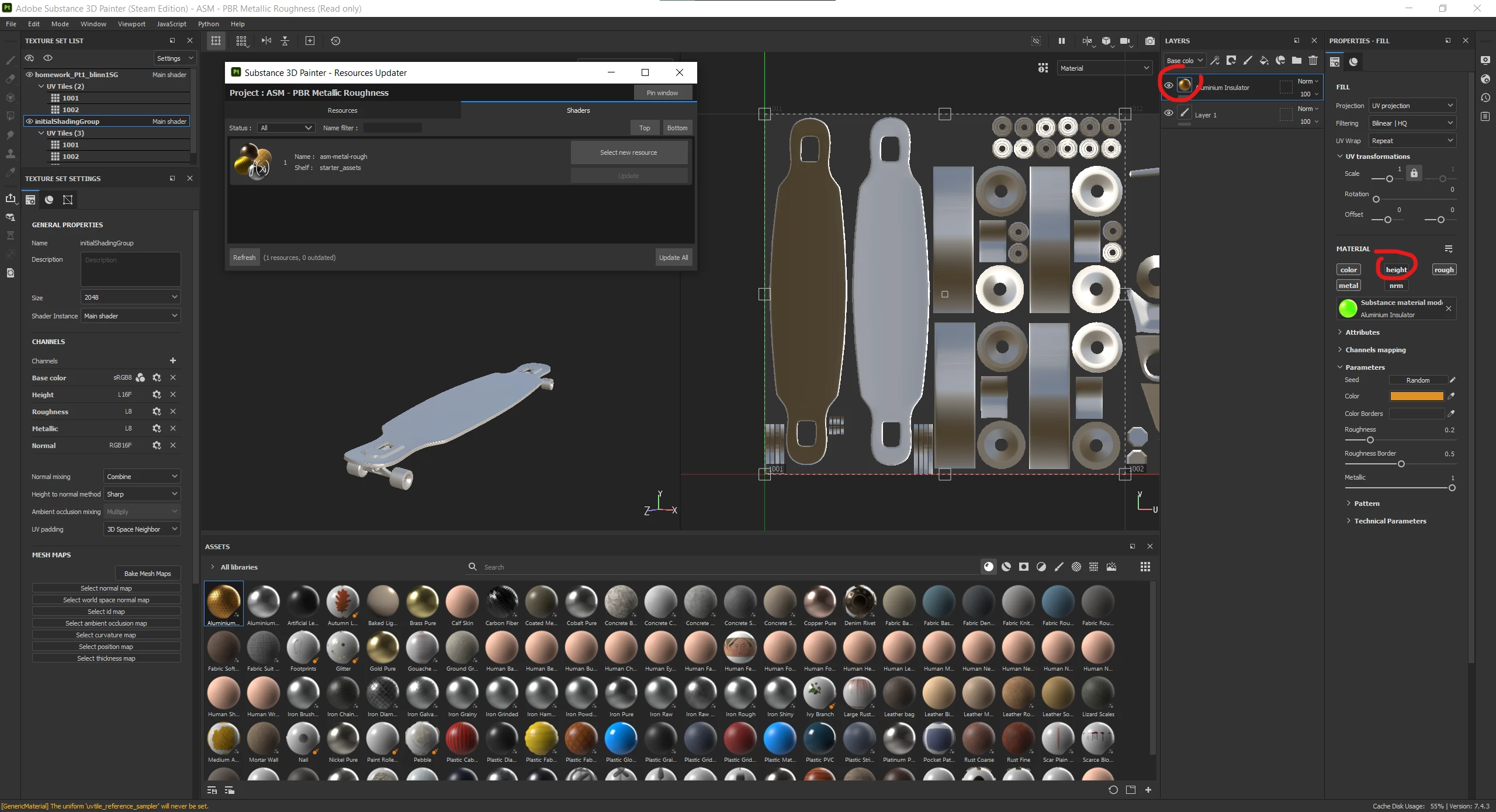Switch to the Resources tab
The height and width of the screenshot is (812, 1496).
tap(342, 110)
